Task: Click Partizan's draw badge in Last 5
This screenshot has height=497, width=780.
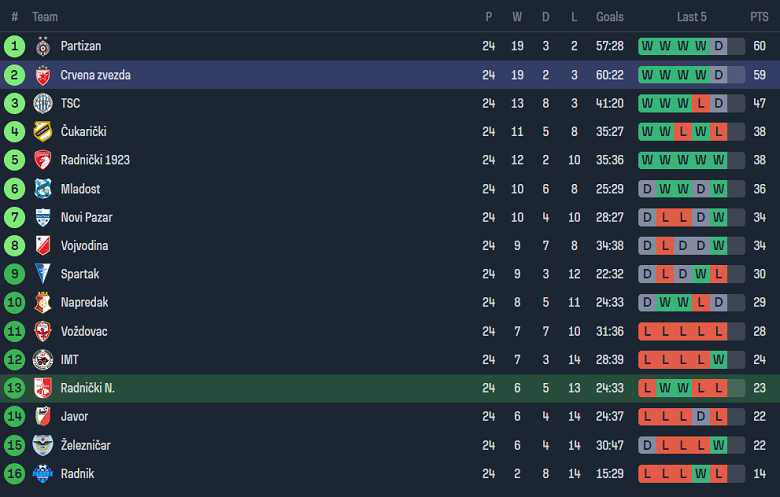Action: [719, 46]
